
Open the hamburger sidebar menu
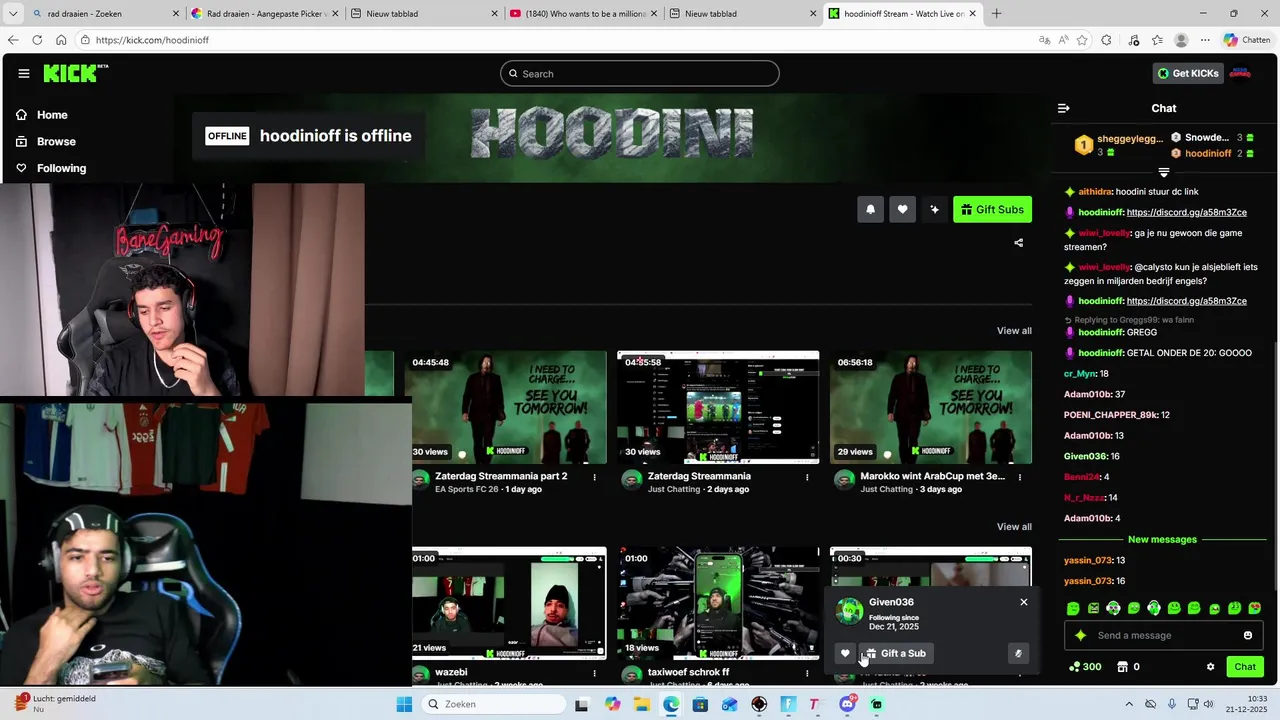(x=24, y=73)
